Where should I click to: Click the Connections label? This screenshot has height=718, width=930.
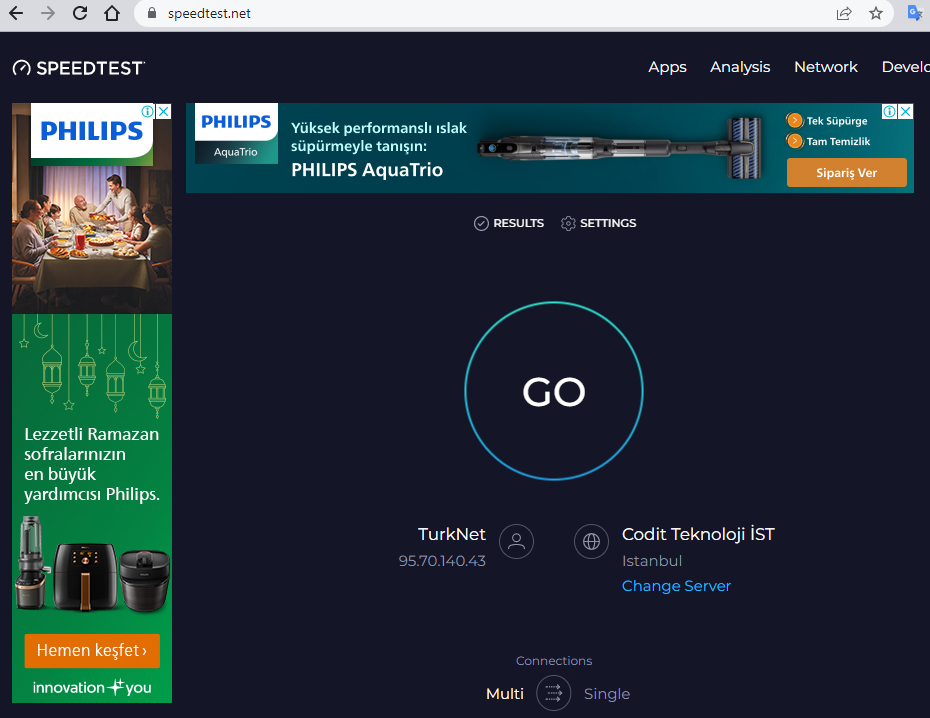[x=554, y=660]
